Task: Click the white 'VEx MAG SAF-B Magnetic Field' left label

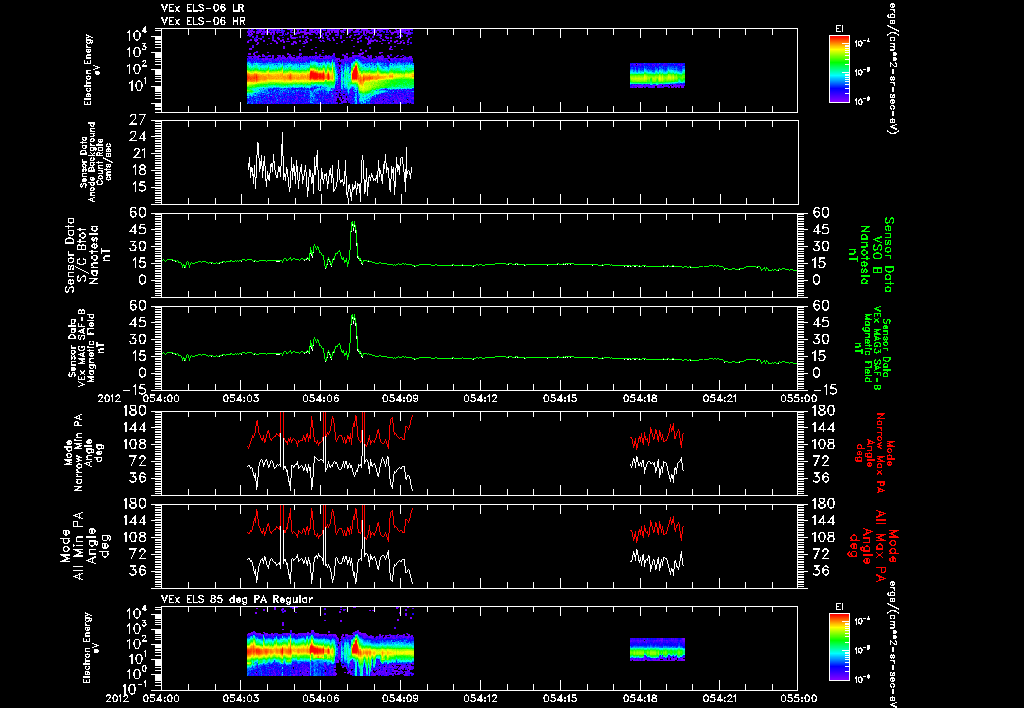Action: [x=87, y=348]
